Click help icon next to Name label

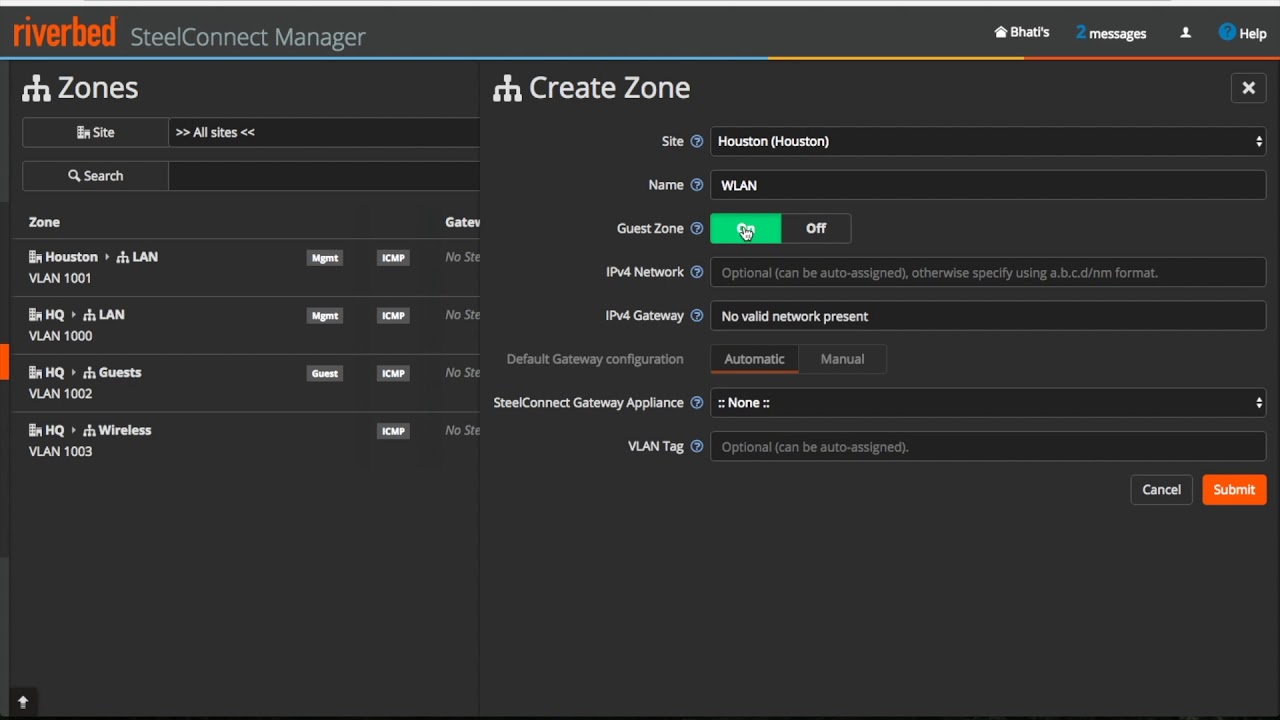tap(697, 185)
